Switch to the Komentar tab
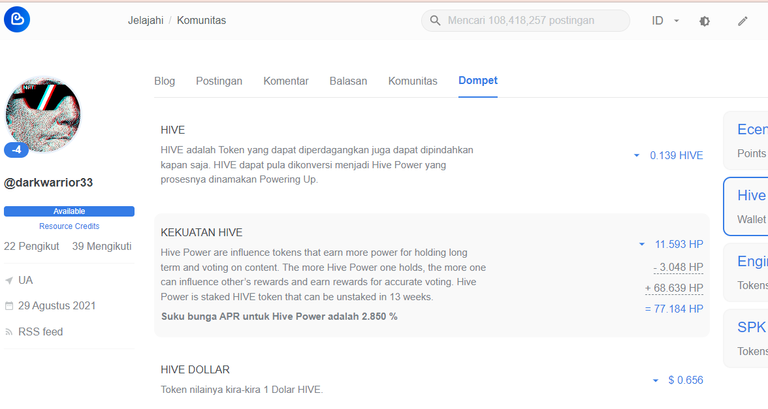The height and width of the screenshot is (409, 768). [286, 81]
